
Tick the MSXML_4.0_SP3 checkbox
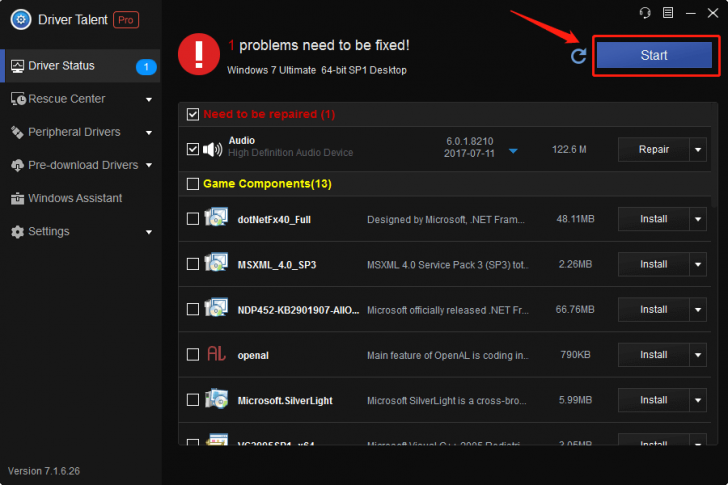pos(193,264)
